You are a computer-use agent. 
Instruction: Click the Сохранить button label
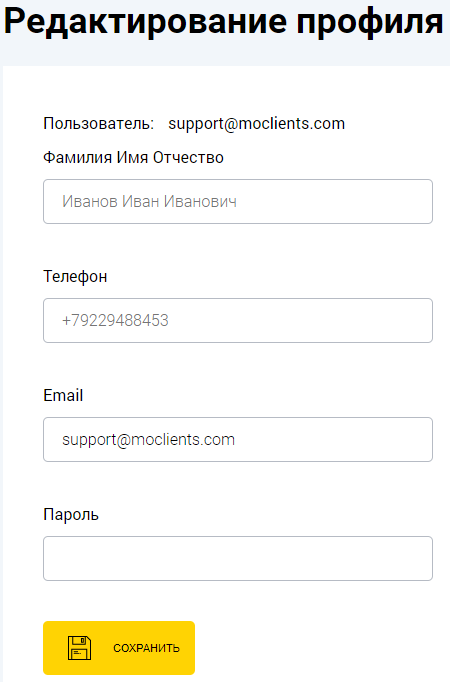pyautogui.click(x=146, y=648)
